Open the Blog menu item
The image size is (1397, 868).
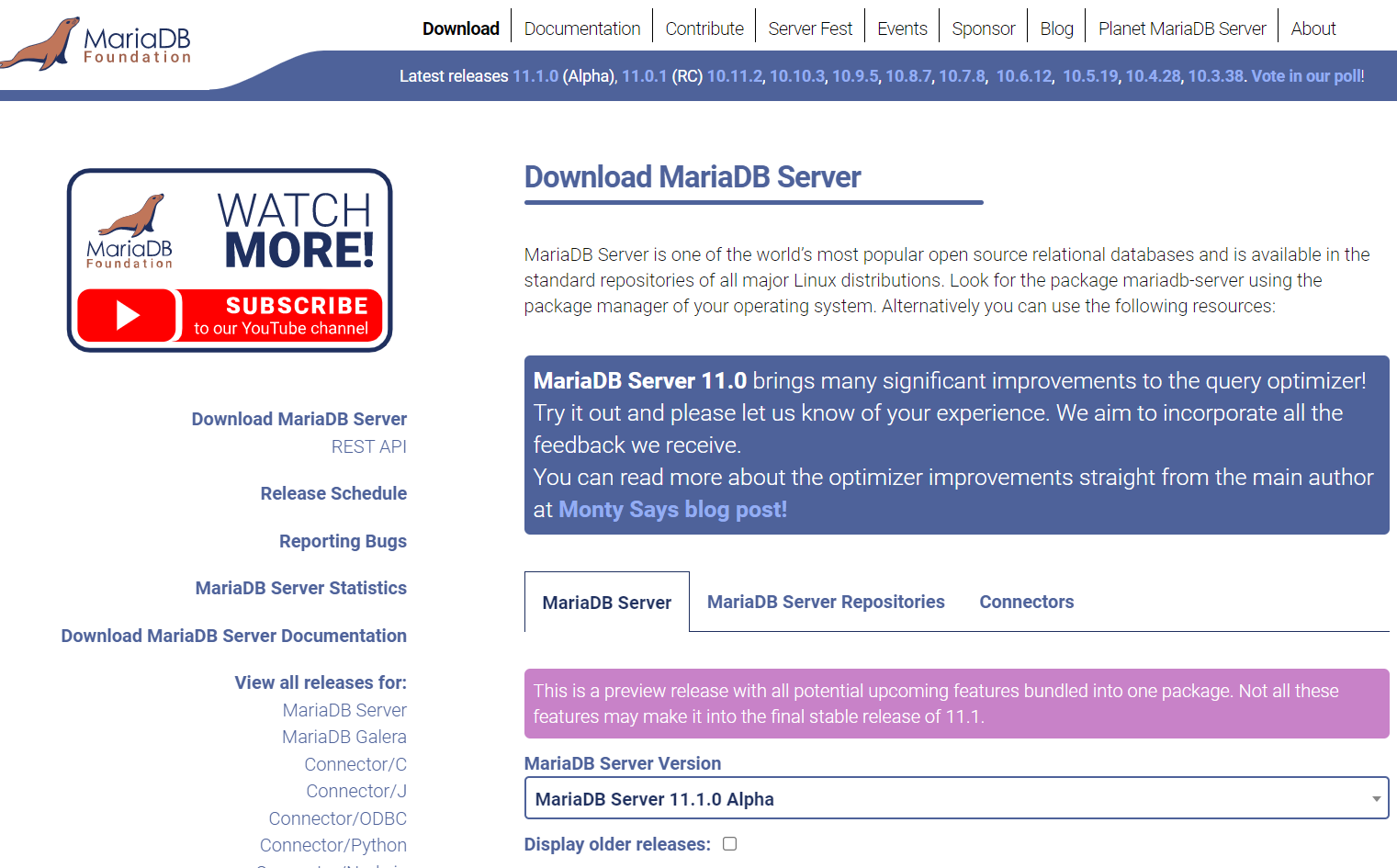coord(1056,28)
